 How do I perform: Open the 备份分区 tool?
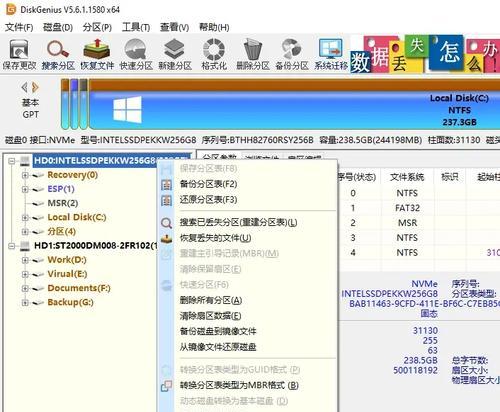click(292, 54)
